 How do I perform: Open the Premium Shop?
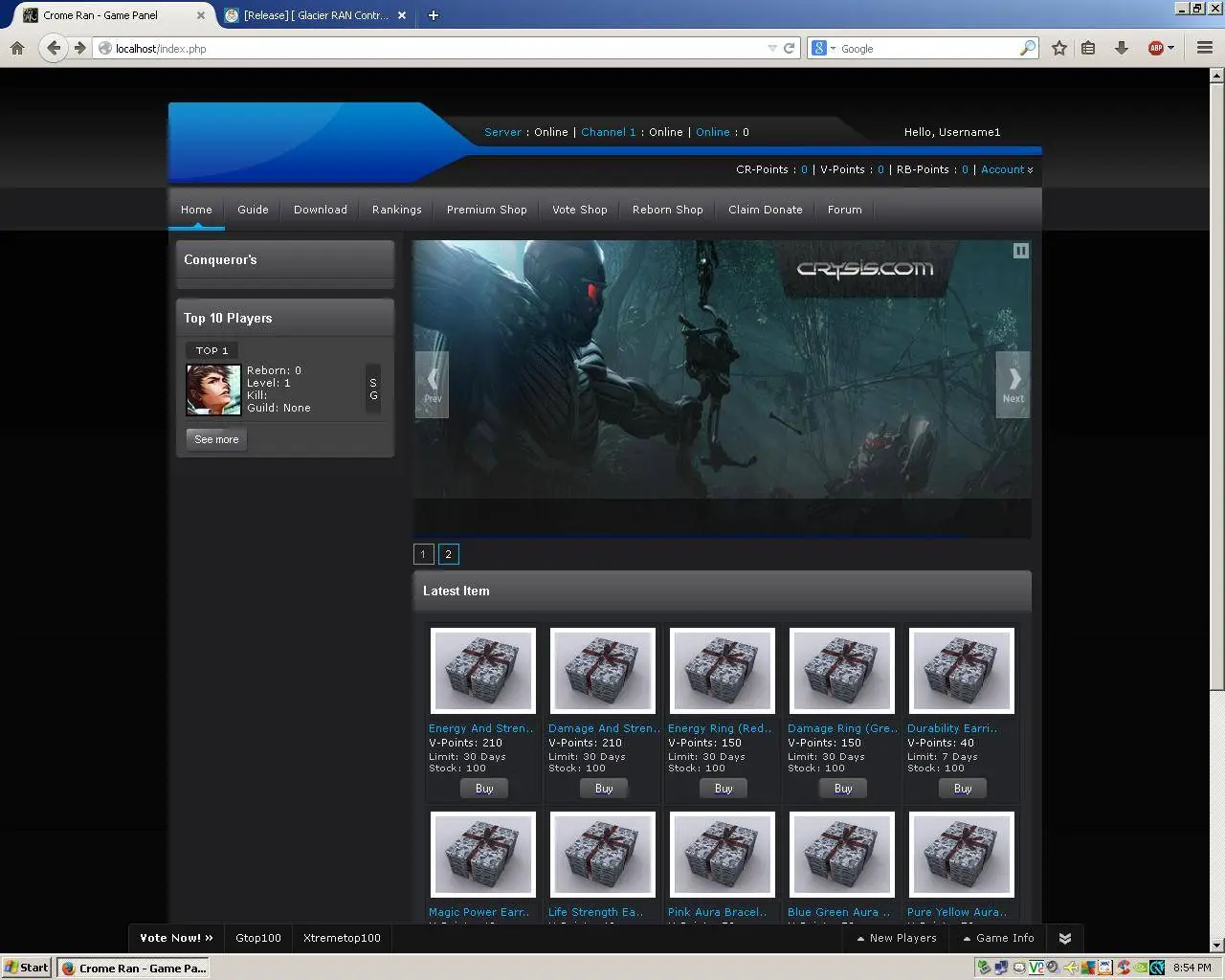[487, 210]
